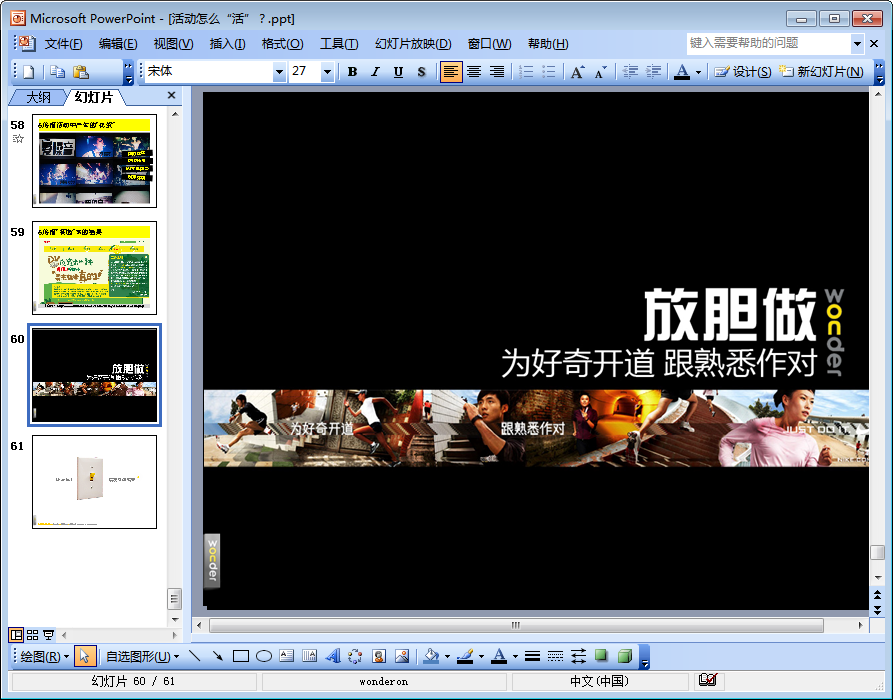Click the help question input box
The image size is (893, 700).
click(x=769, y=43)
